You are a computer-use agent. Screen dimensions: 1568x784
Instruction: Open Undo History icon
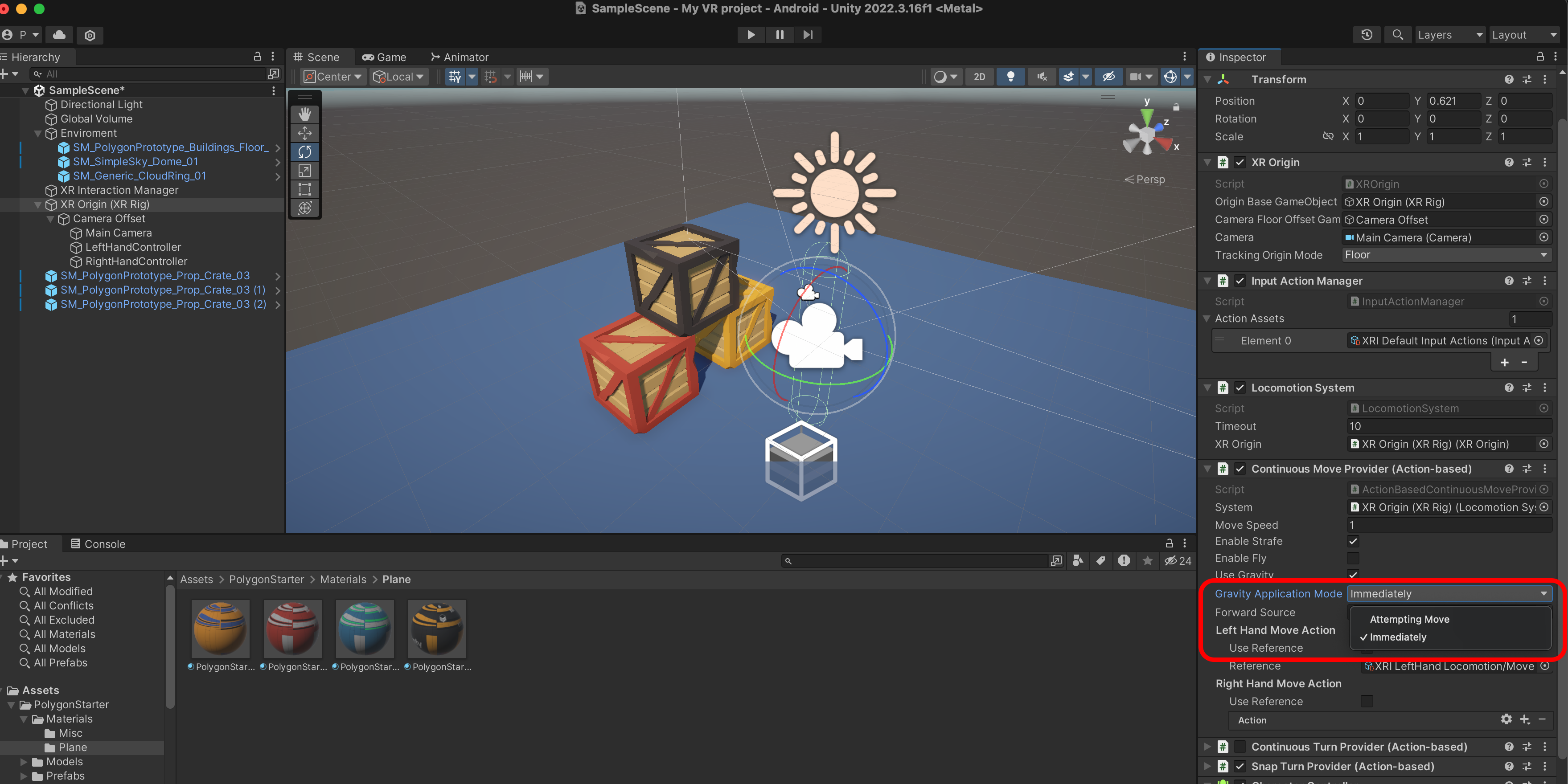pyautogui.click(x=1367, y=35)
